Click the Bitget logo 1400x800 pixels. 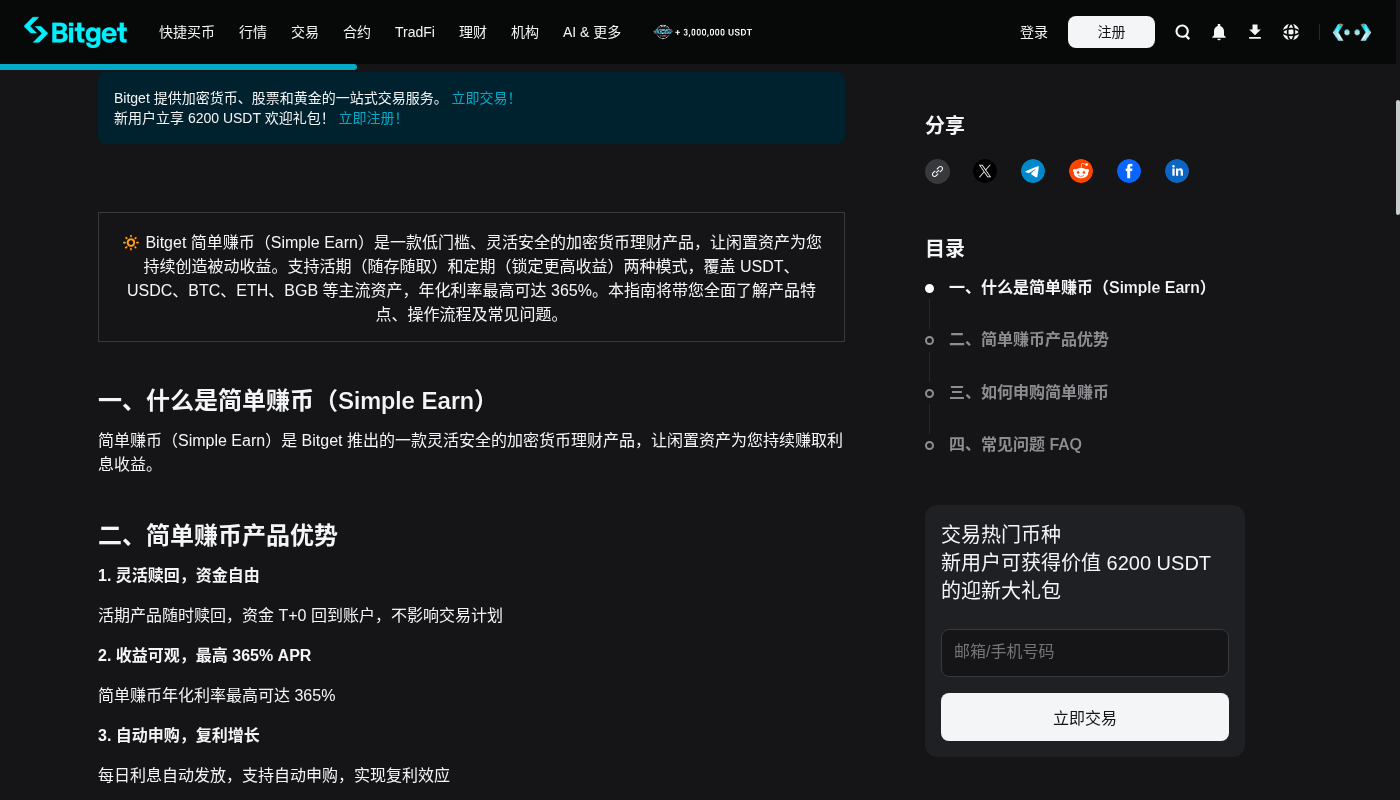(x=75, y=32)
